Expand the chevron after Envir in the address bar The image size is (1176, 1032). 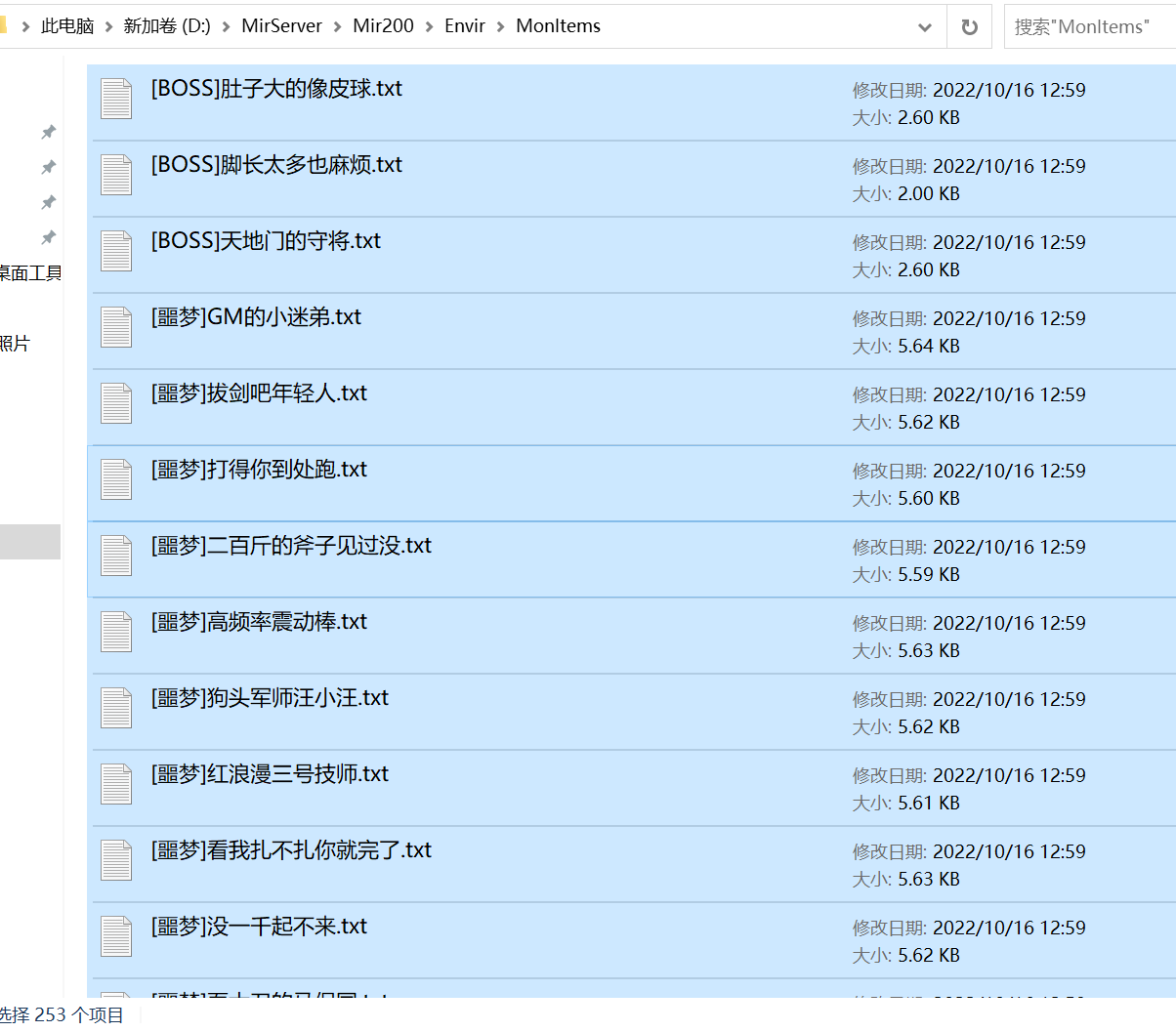[x=501, y=26]
